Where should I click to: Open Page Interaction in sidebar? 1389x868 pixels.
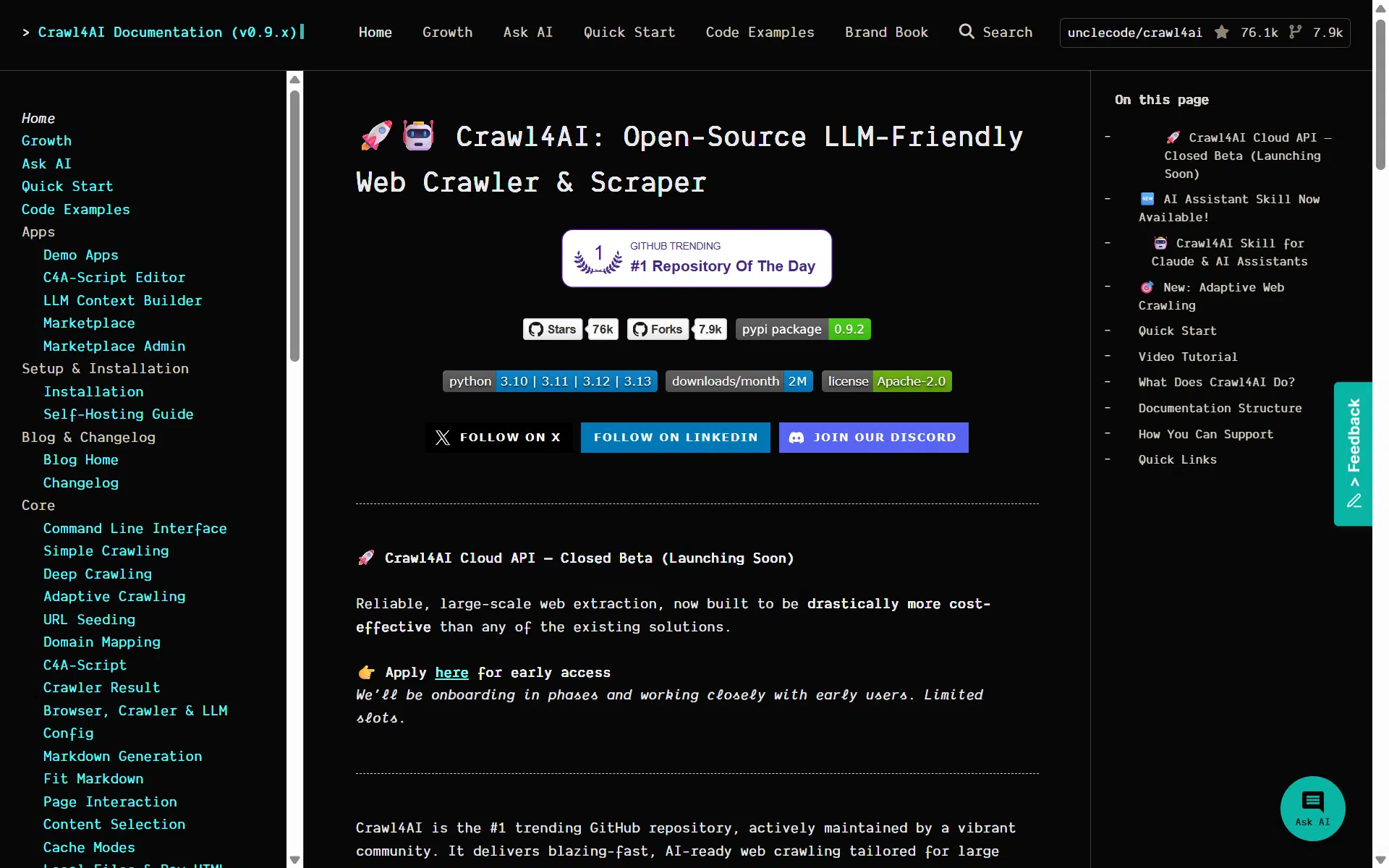coord(110,802)
